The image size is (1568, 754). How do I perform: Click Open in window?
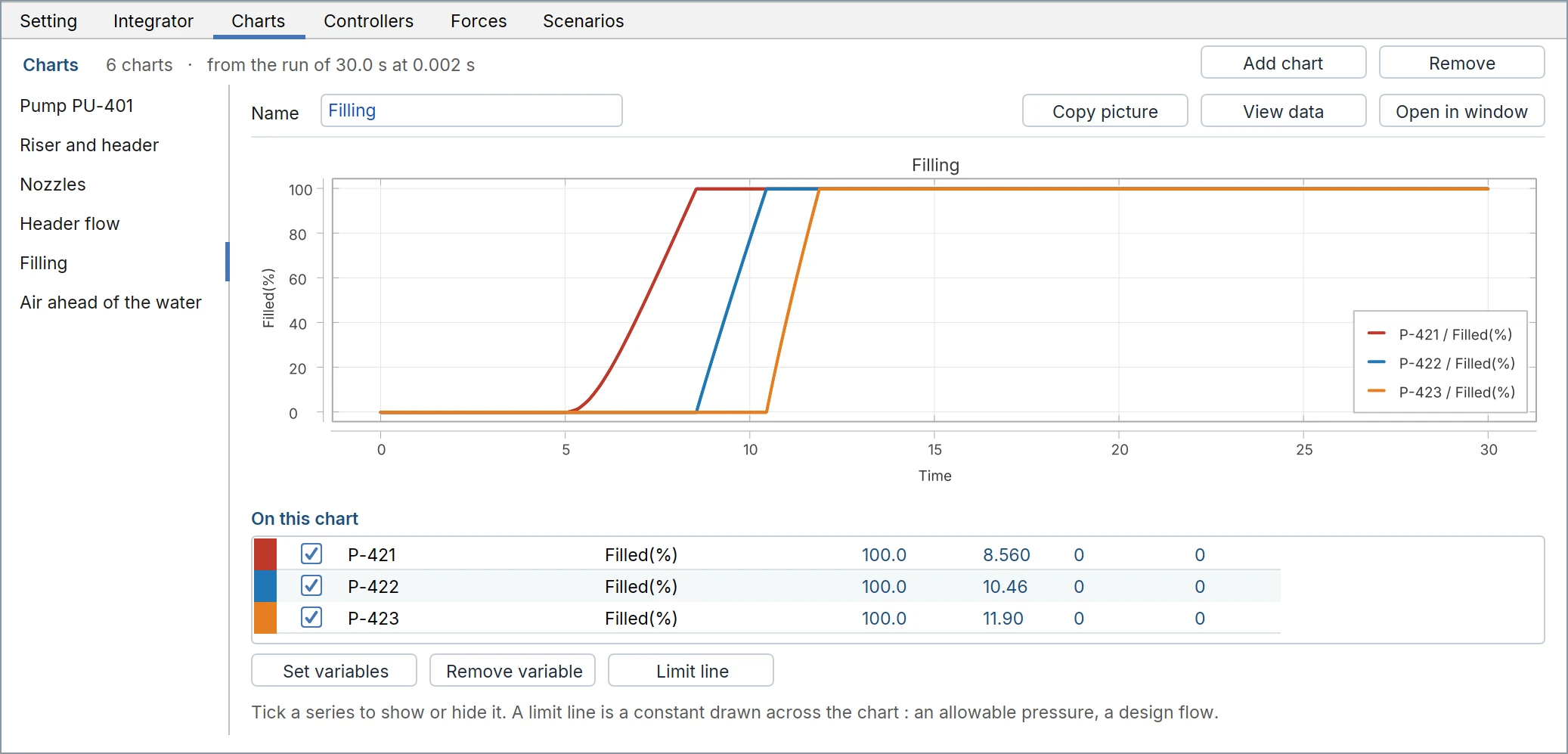[x=1461, y=111]
